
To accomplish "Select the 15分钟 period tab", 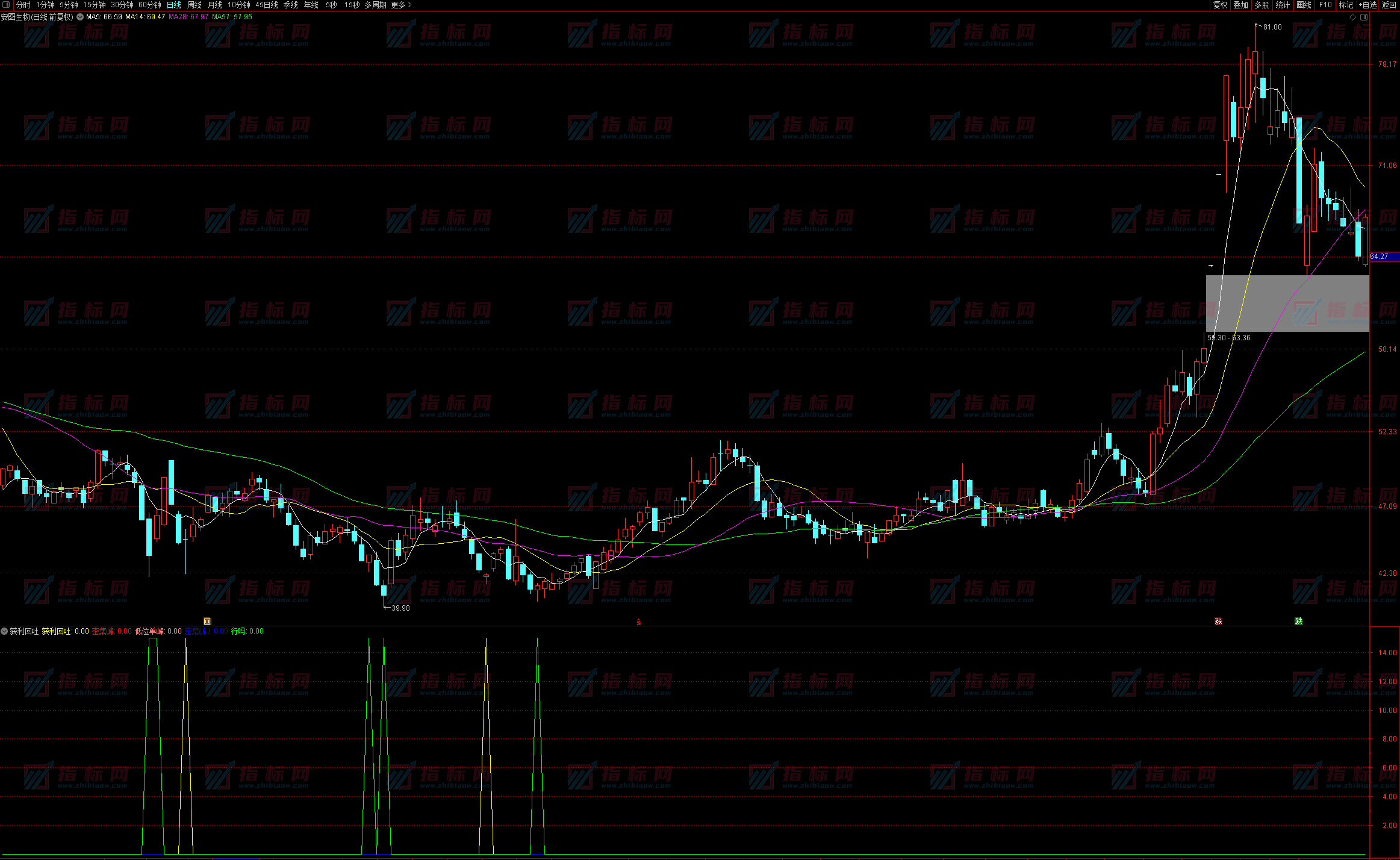I will tap(95, 5).
